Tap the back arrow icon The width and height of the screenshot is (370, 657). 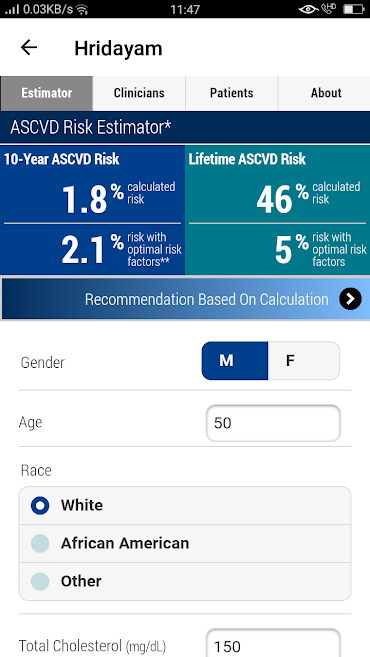click(x=29, y=47)
